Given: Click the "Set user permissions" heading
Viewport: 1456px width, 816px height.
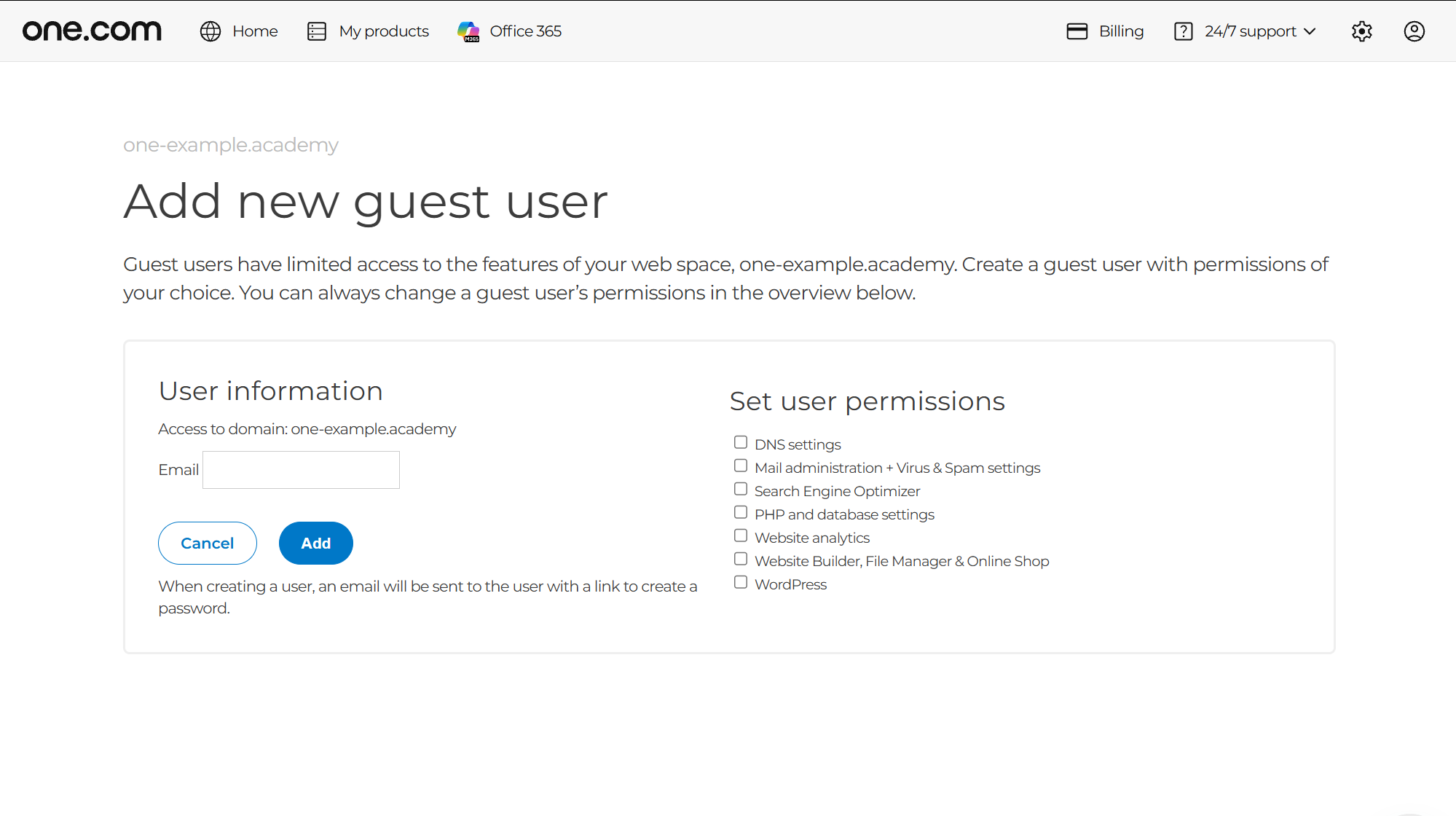Looking at the screenshot, I should [867, 401].
